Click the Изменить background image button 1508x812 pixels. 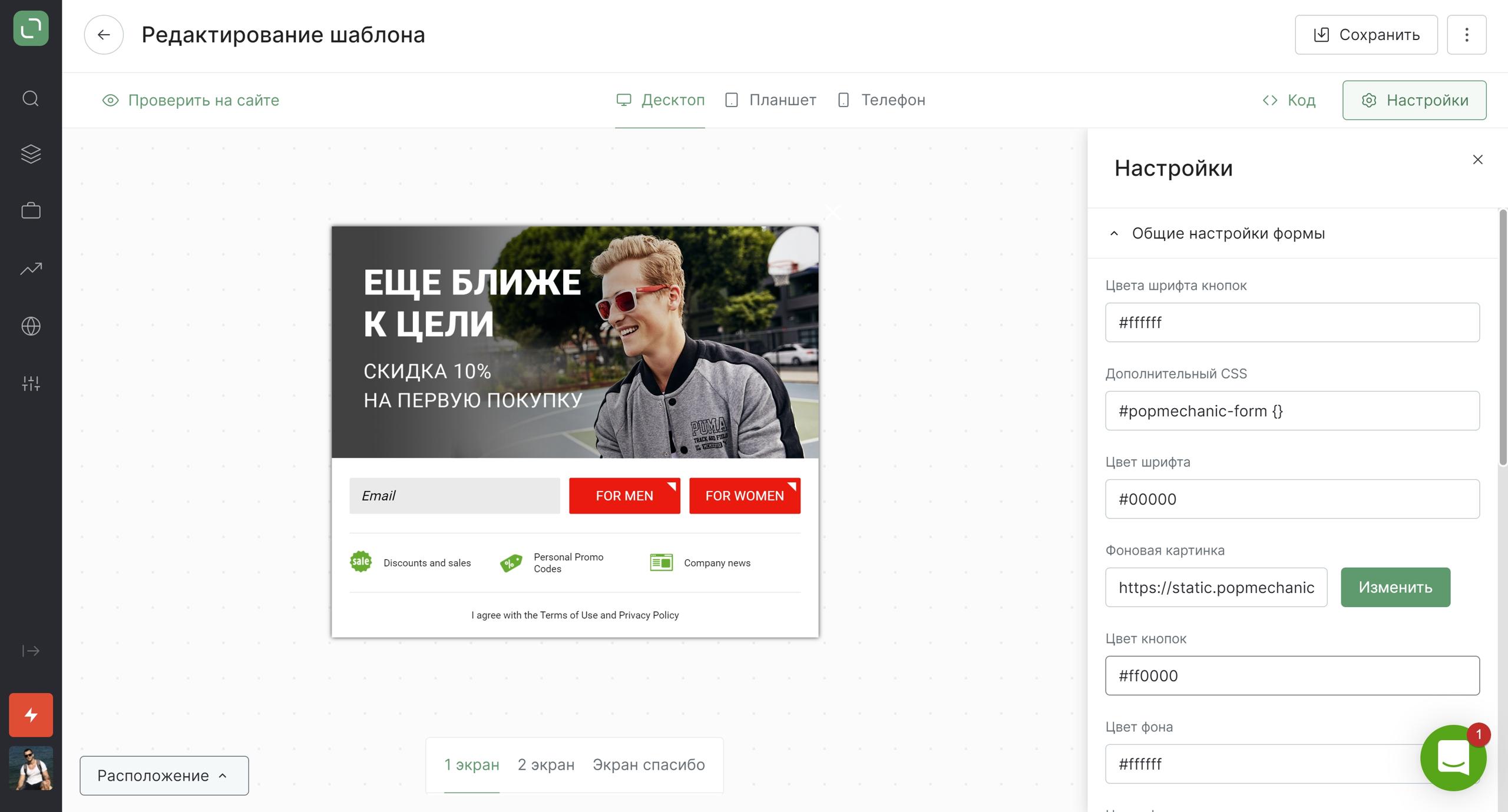pyautogui.click(x=1395, y=587)
